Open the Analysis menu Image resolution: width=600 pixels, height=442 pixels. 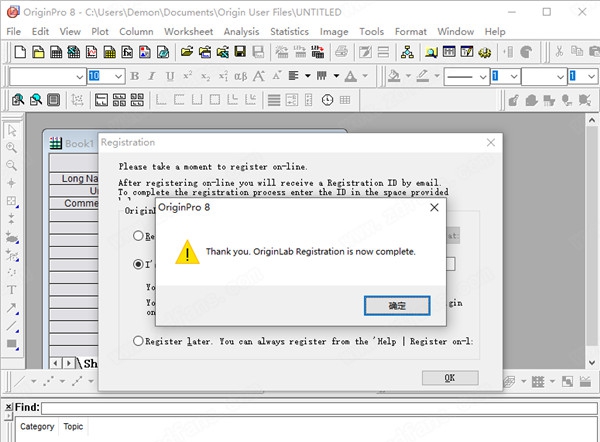click(x=241, y=31)
